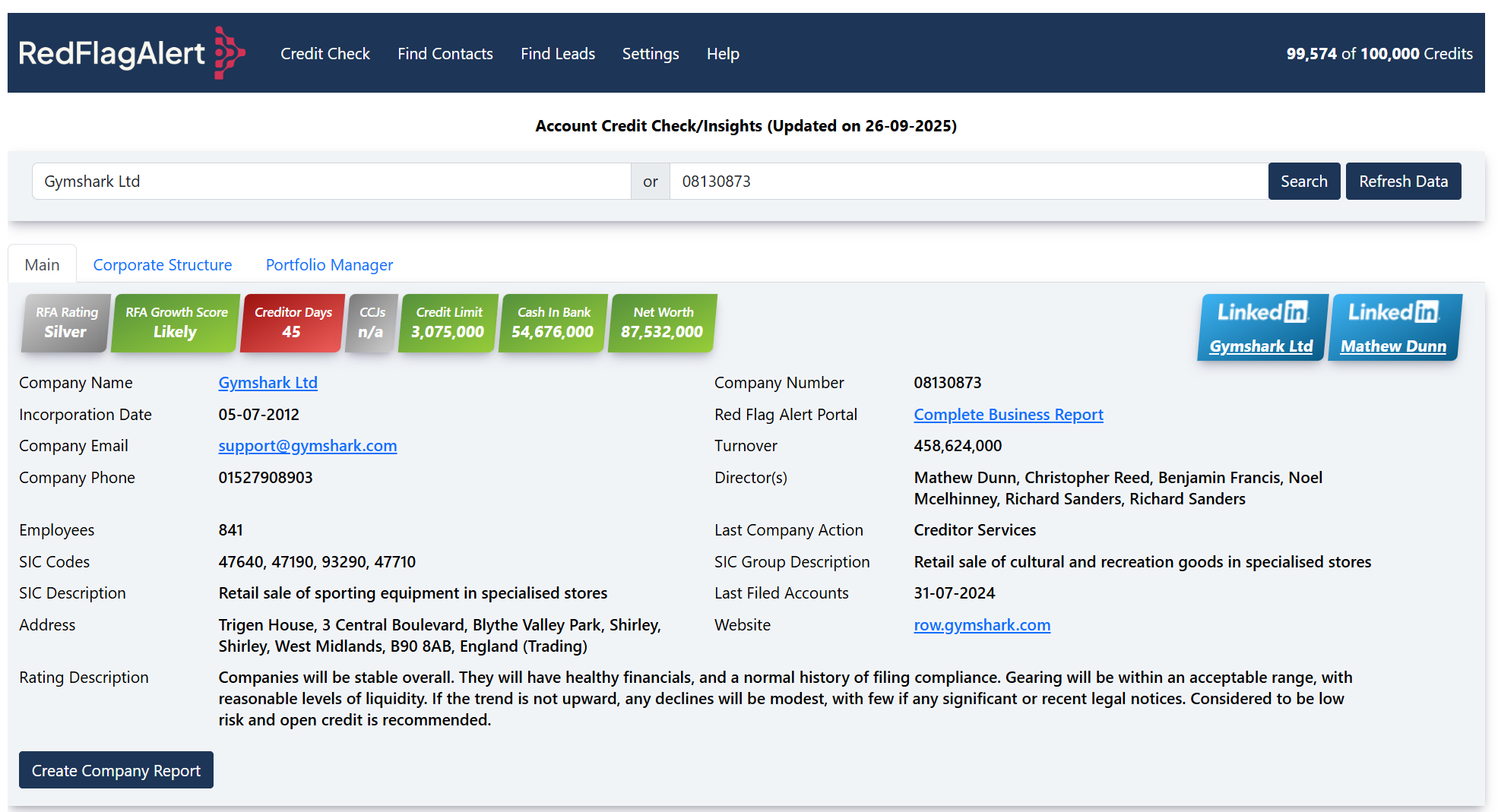
Task: Click the RFA Growth Score Likely badge
Action: tap(176, 323)
